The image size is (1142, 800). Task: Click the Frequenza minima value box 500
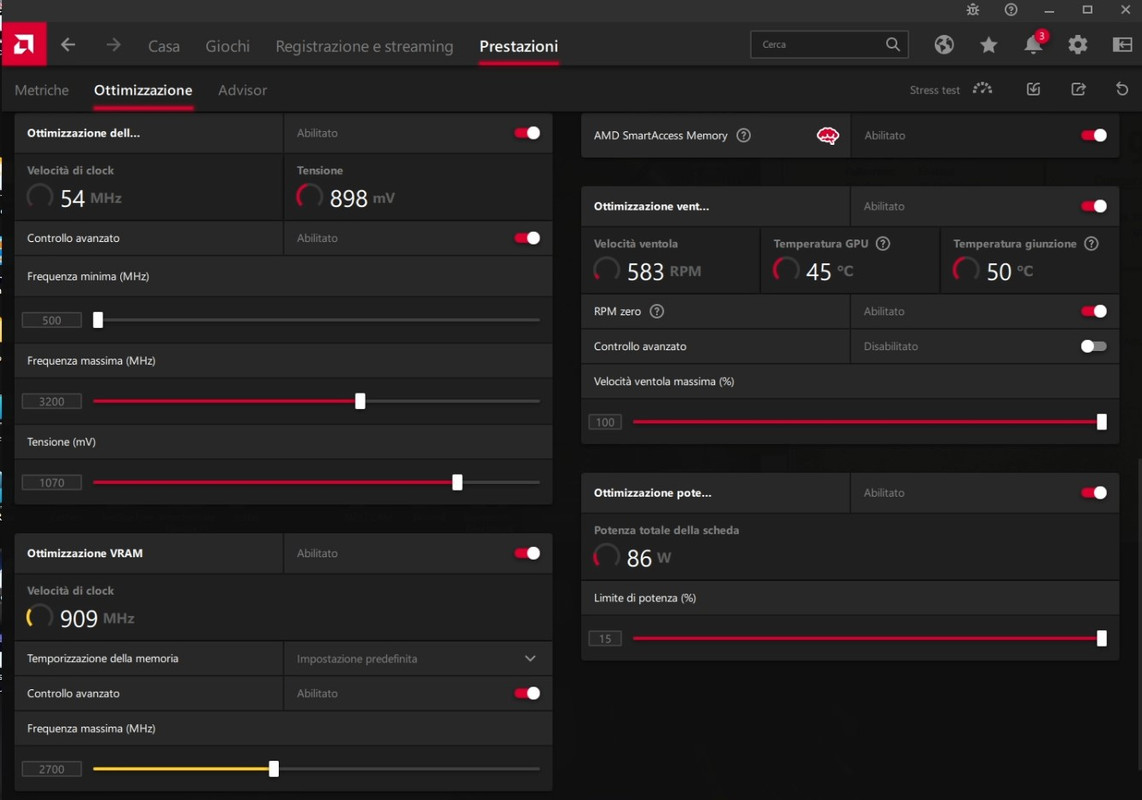[52, 320]
